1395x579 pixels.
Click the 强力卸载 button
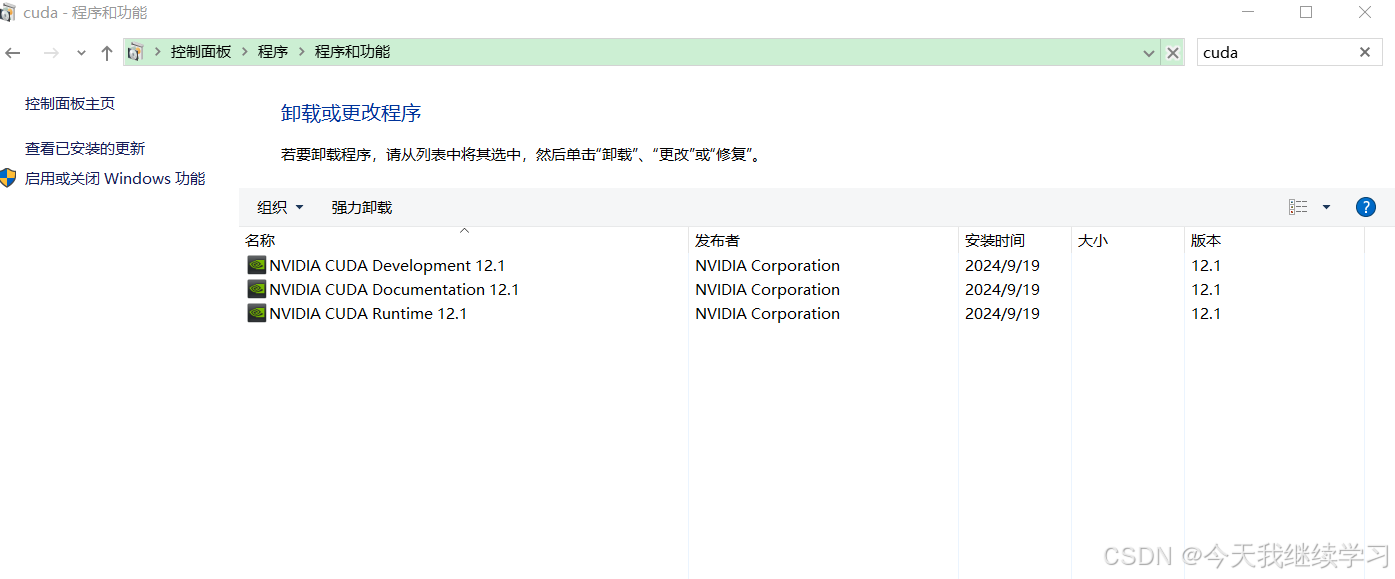[362, 207]
